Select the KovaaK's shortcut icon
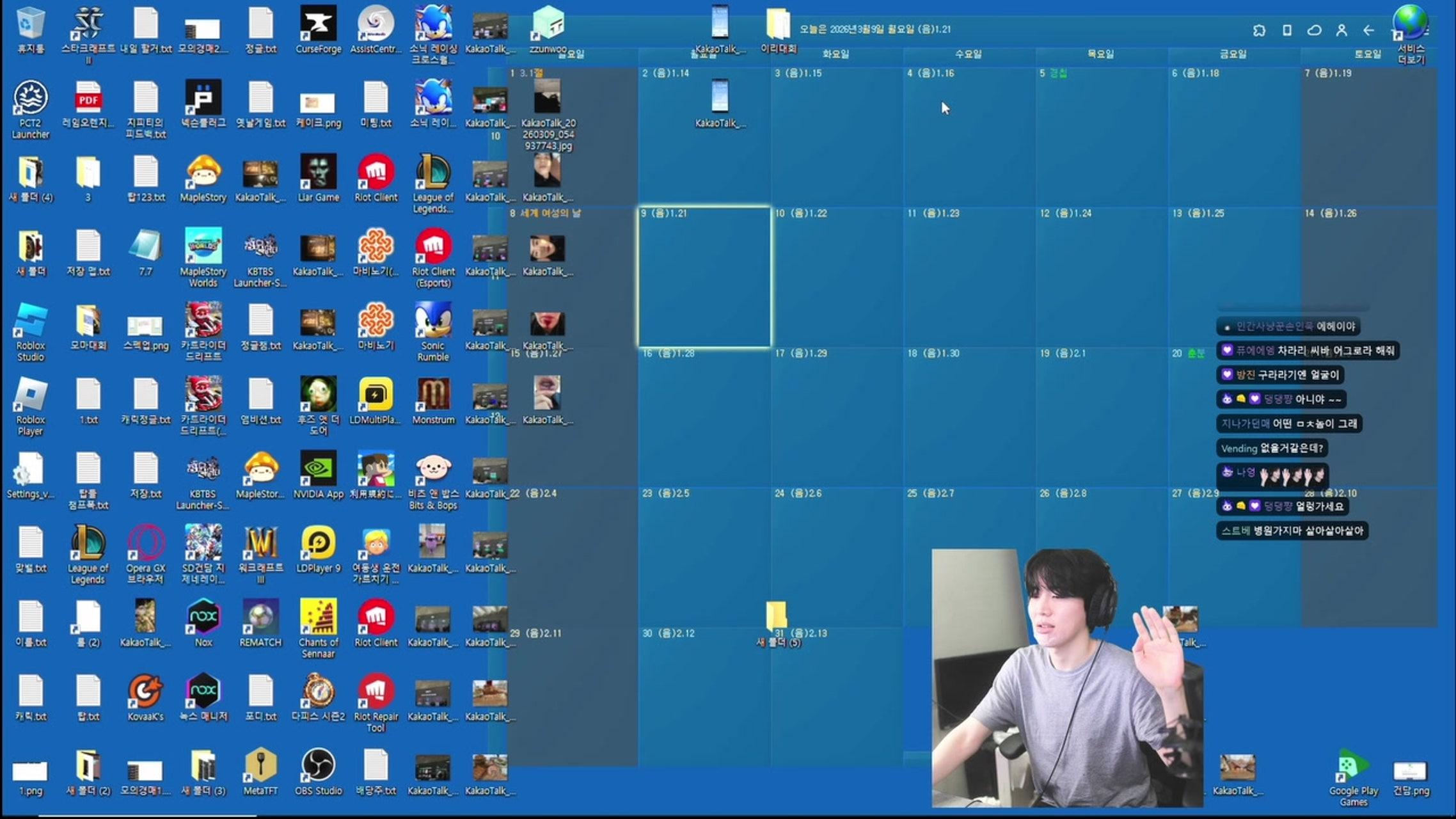This screenshot has height=819, width=1456. pyautogui.click(x=145, y=692)
